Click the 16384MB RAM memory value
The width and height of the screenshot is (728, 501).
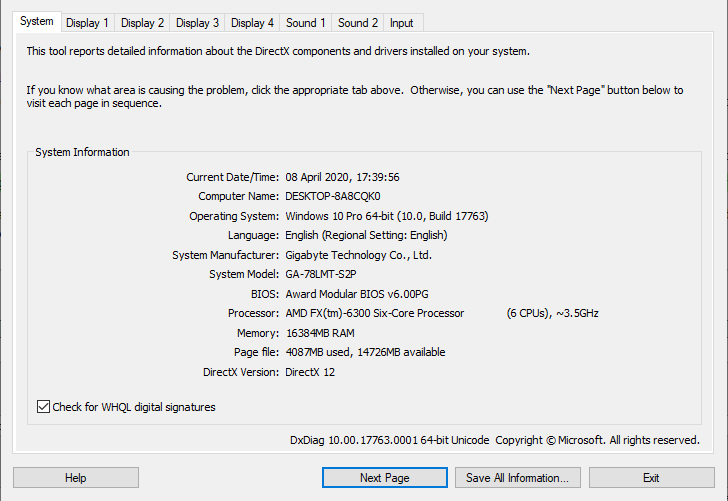(320, 333)
